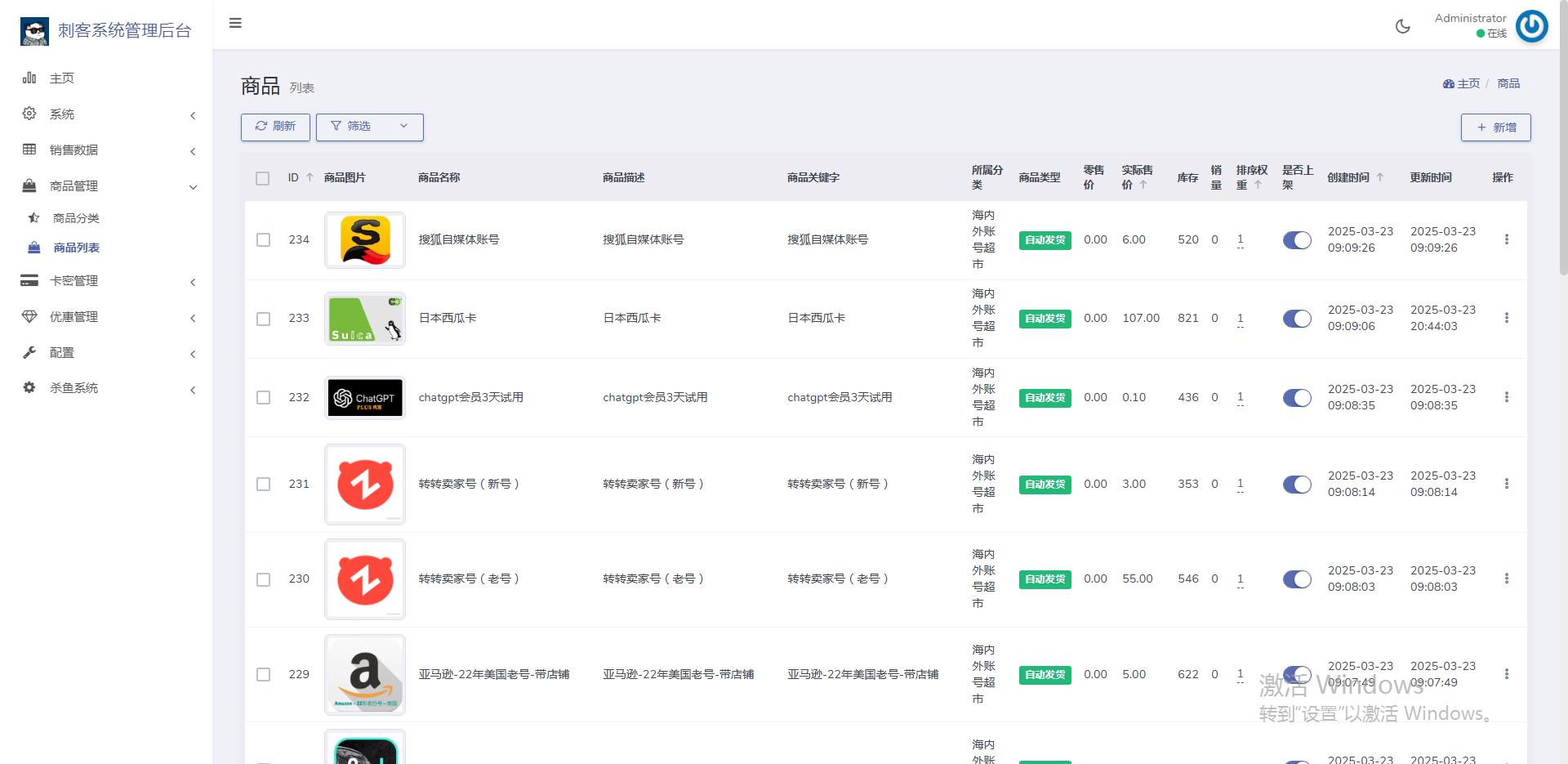Click the Administrator avatar icon
Image resolution: width=1568 pixels, height=764 pixels.
pos(1531,26)
